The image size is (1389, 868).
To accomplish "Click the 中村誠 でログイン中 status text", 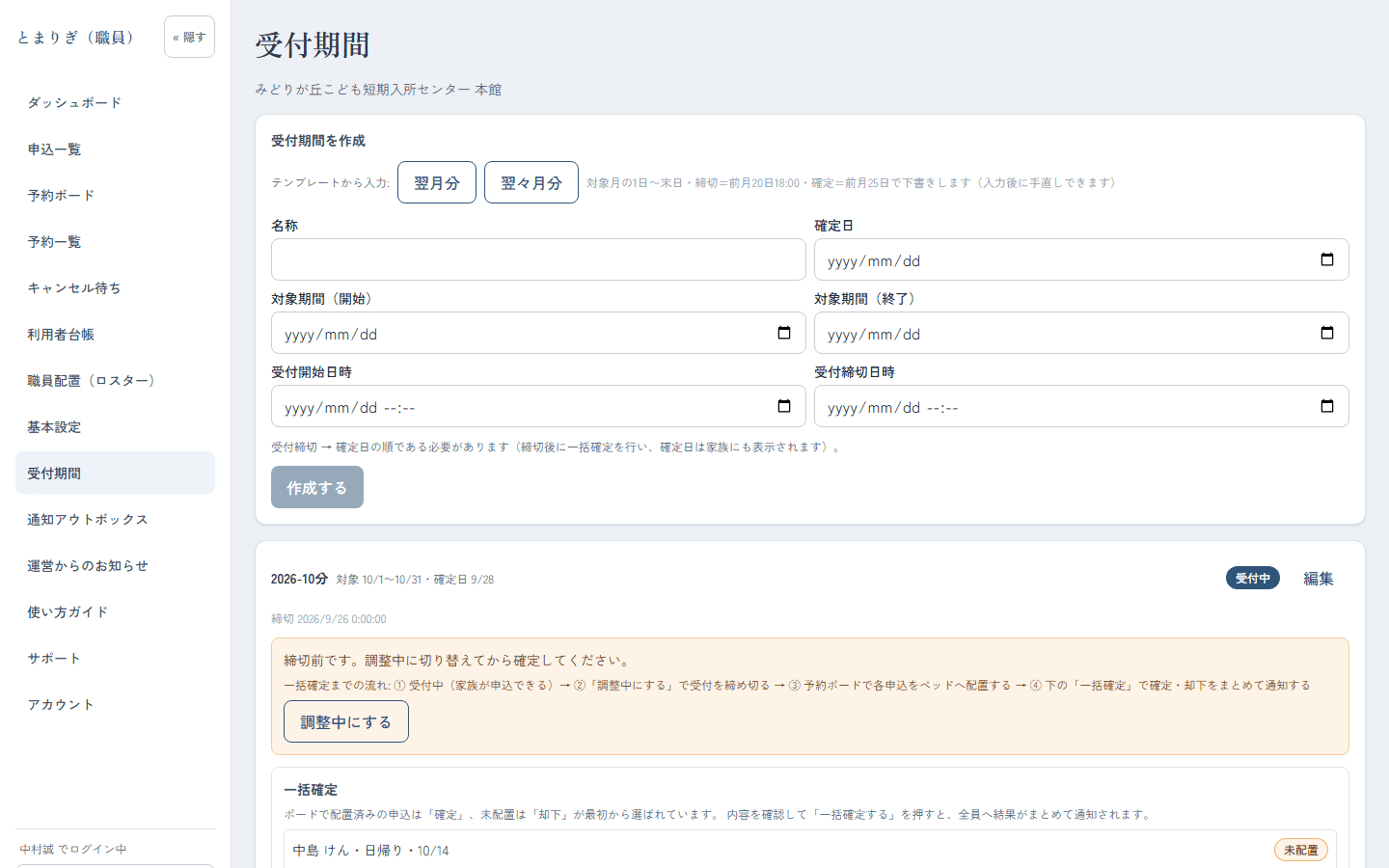I will tap(73, 850).
